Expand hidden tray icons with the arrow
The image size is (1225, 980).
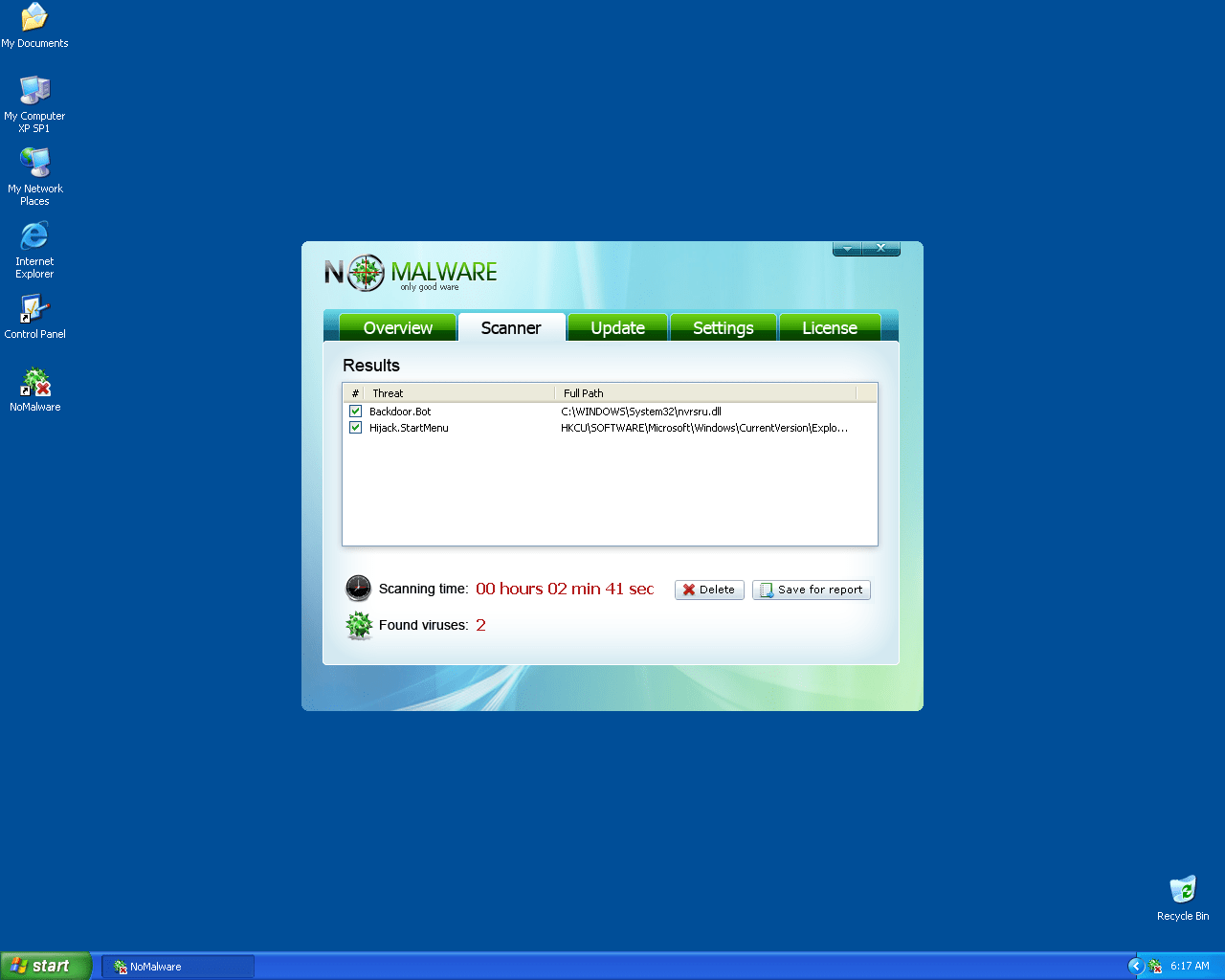pos(1136,966)
